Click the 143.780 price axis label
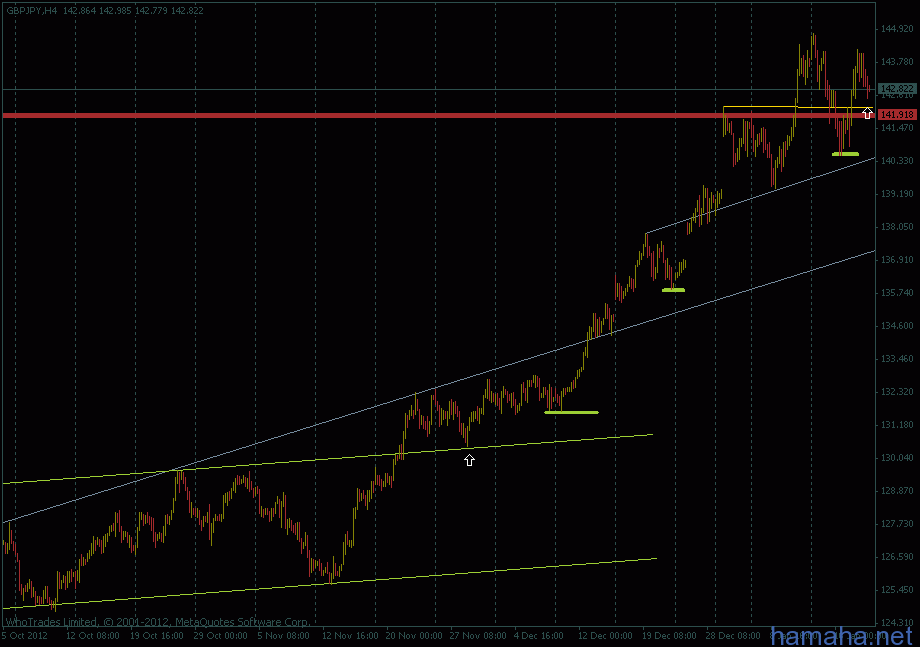This screenshot has width=920, height=647. pyautogui.click(x=897, y=61)
